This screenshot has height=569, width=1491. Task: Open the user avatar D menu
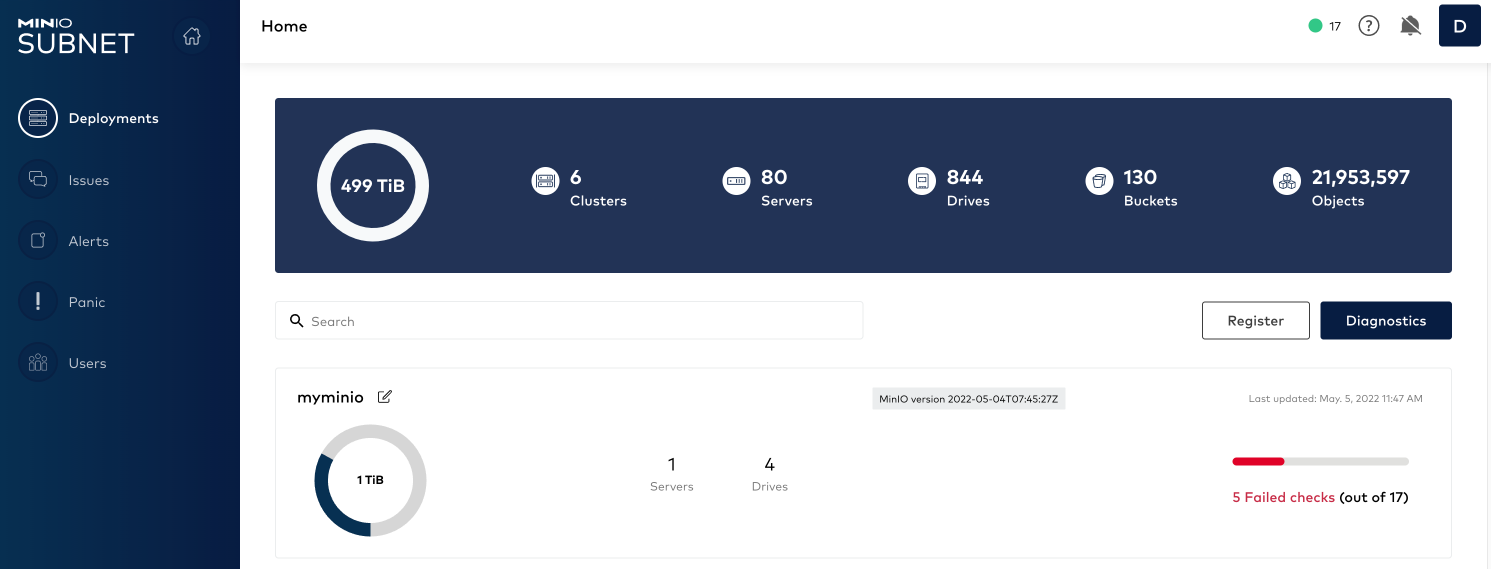1459,26
